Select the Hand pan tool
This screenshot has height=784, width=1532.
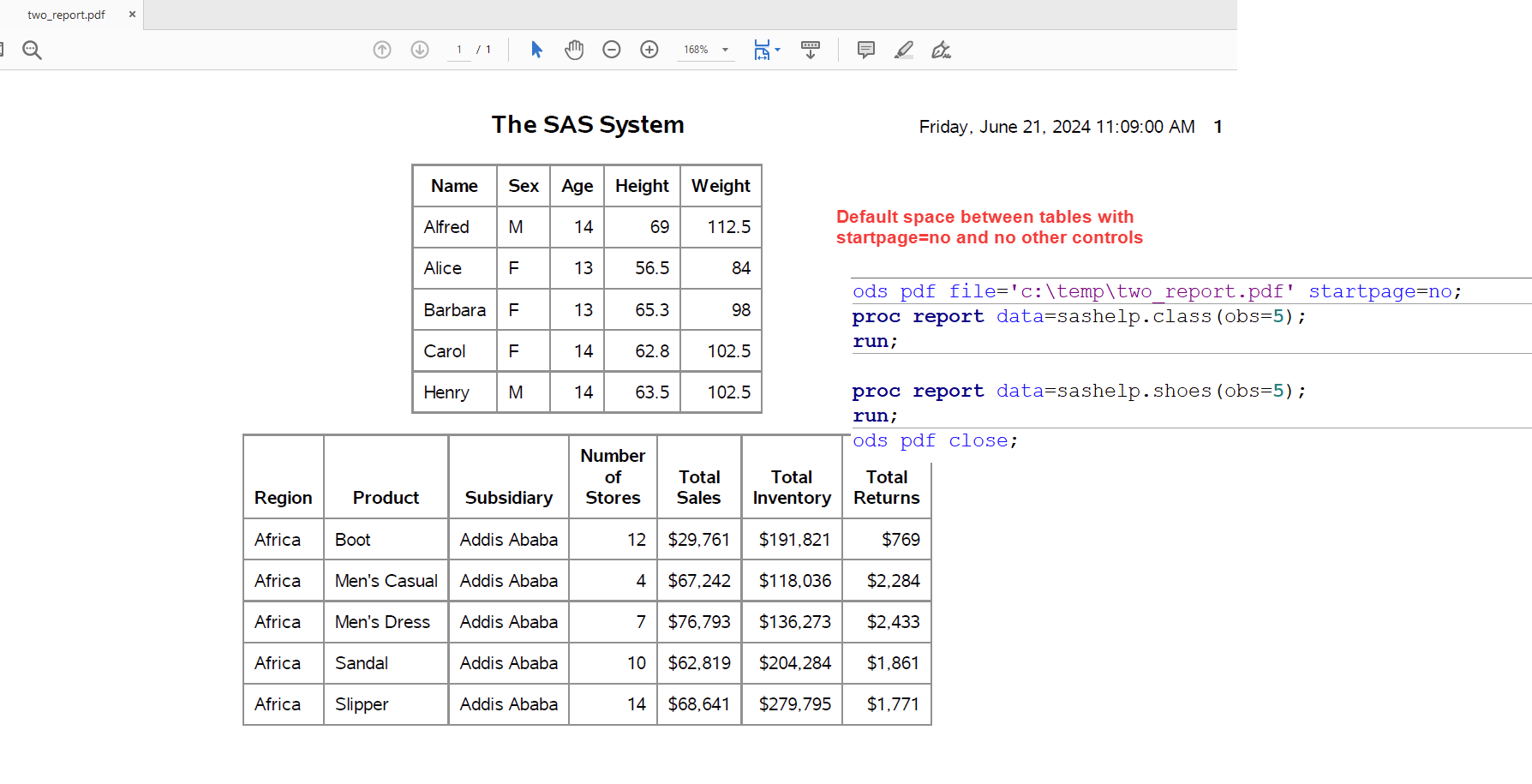coord(574,50)
